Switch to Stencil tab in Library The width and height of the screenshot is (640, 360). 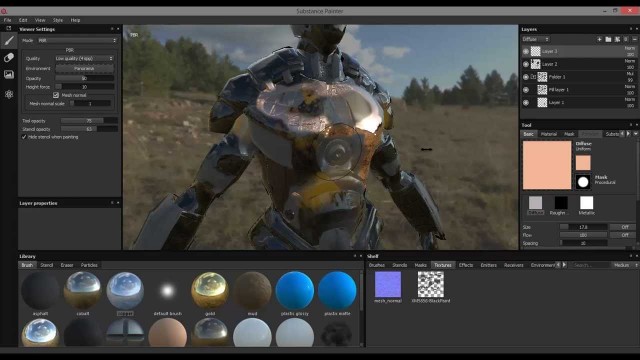47,265
